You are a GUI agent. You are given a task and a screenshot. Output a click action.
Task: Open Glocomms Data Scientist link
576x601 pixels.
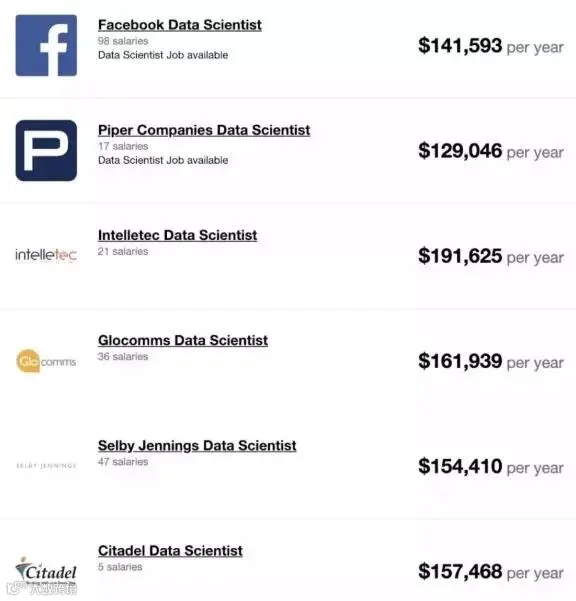(x=183, y=340)
